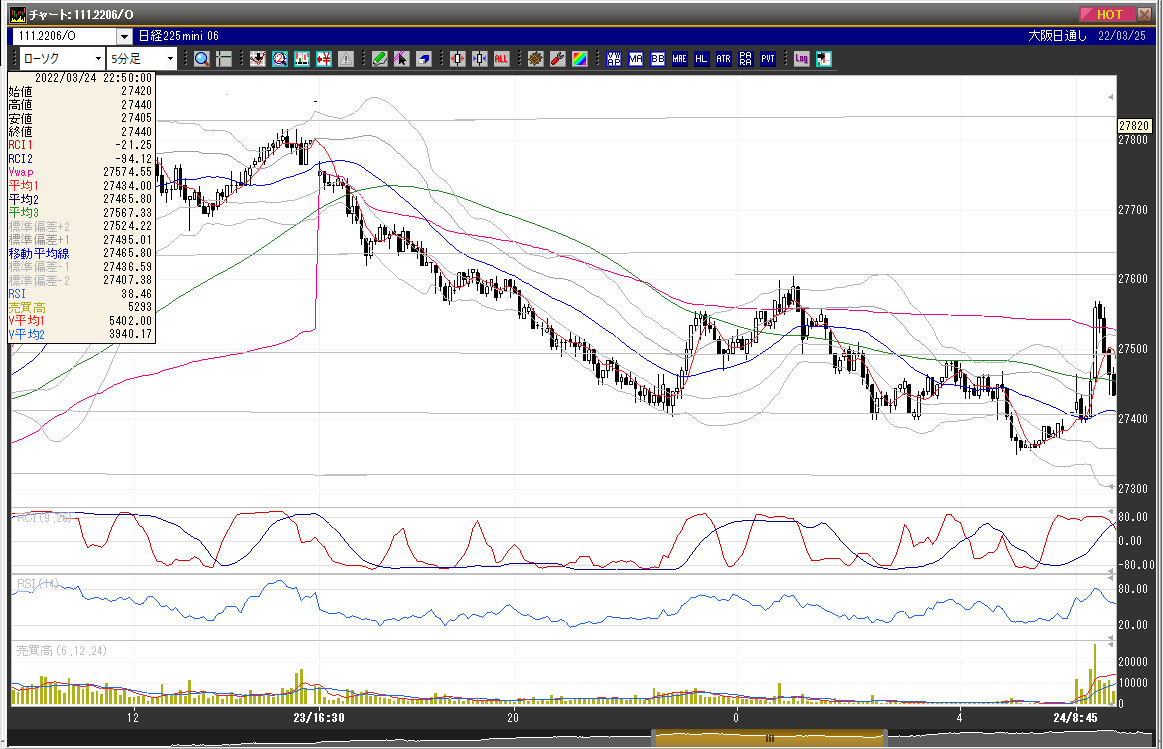Click the 日経225mini 06 instrument name

coord(179,36)
